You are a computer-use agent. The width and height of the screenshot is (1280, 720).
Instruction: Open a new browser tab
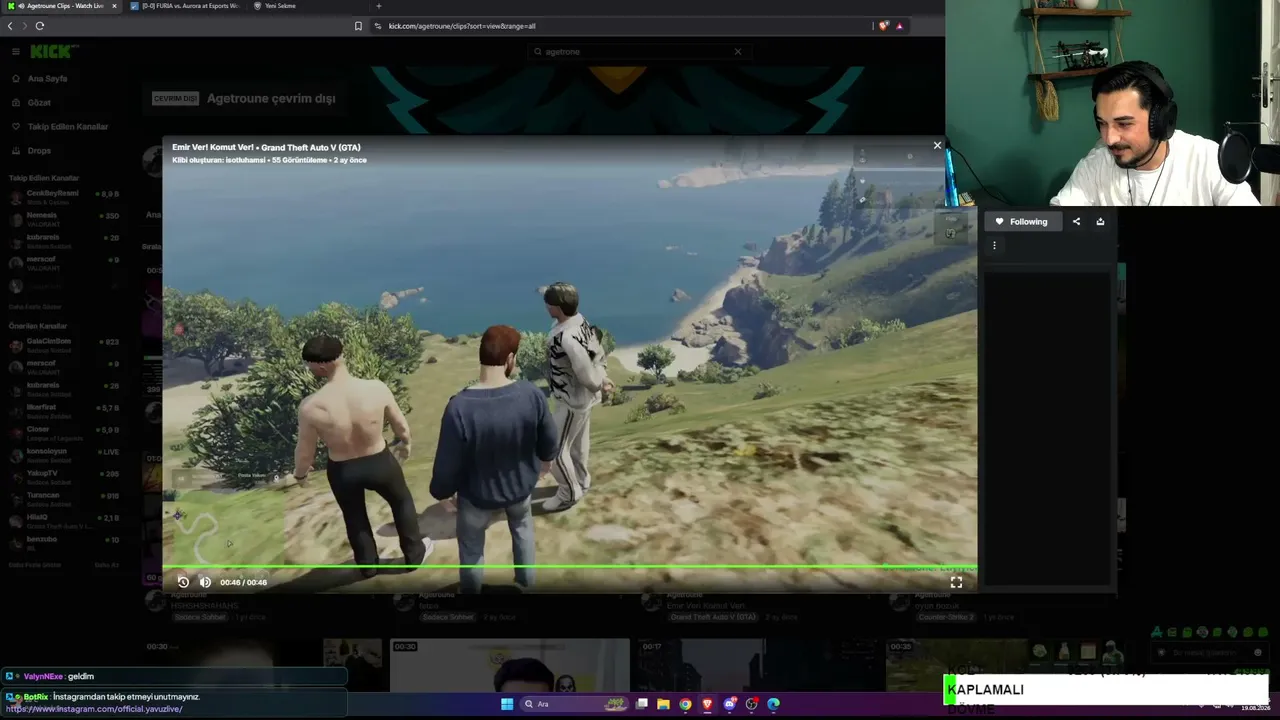[378, 6]
